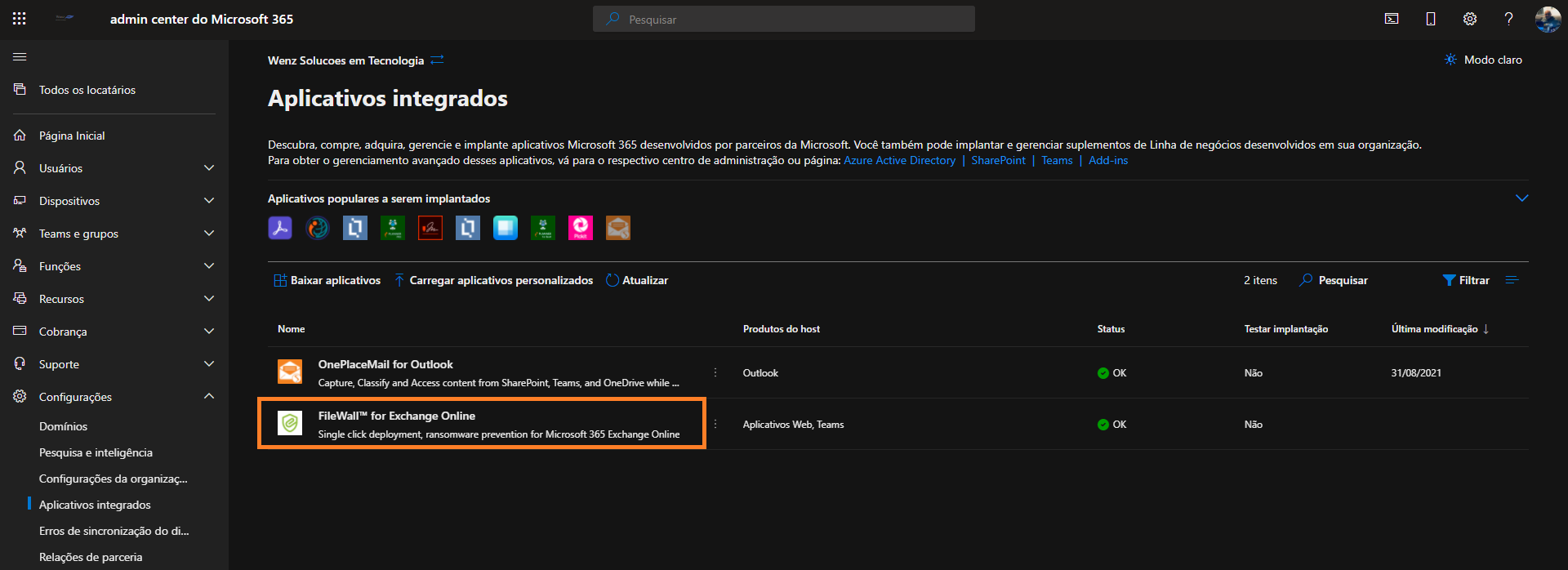1568x570 pixels.
Task: Open the settings gear in the header
Action: pyautogui.click(x=1470, y=19)
